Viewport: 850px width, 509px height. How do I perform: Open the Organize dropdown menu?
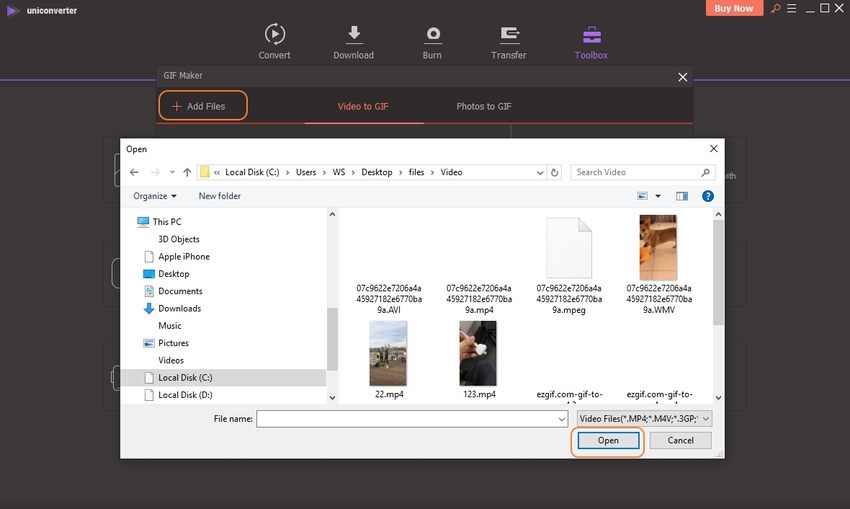click(x=155, y=196)
